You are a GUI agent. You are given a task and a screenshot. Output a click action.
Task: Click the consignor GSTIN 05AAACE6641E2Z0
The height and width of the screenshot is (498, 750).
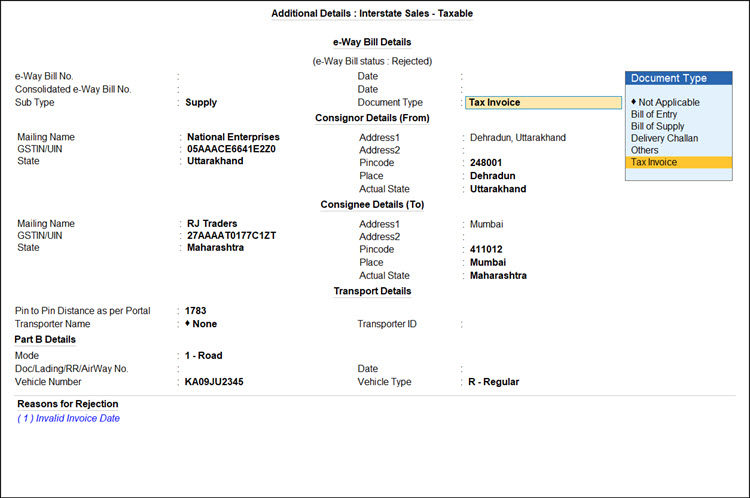[x=231, y=149]
